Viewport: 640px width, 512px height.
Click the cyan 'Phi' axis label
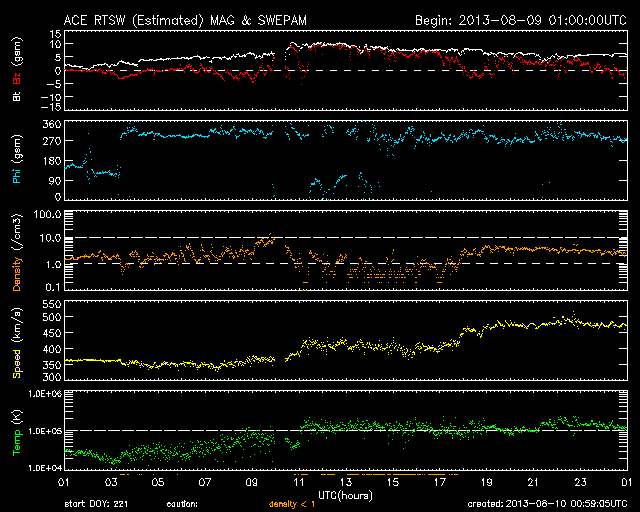pyautogui.click(x=17, y=176)
